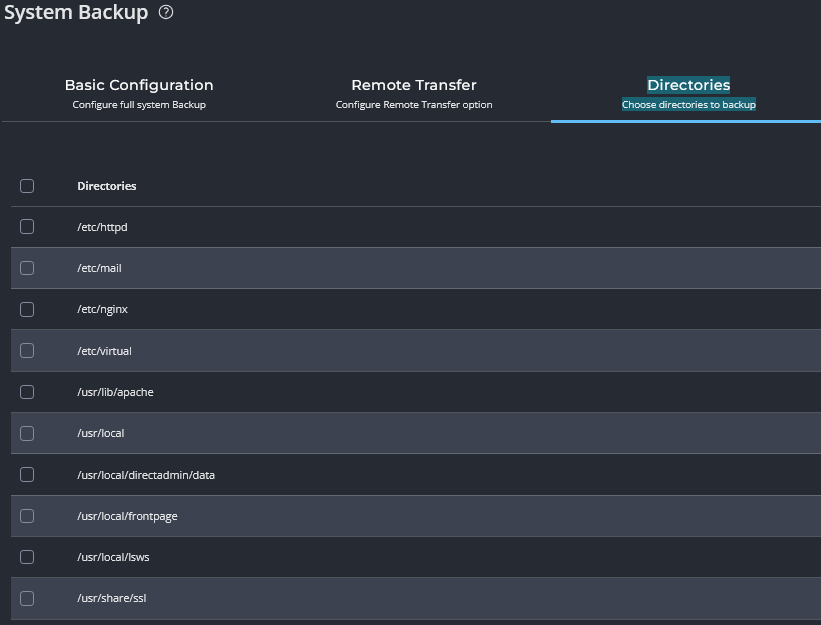Select the Directories tab
The height and width of the screenshot is (625, 821).
pyautogui.click(x=688, y=86)
